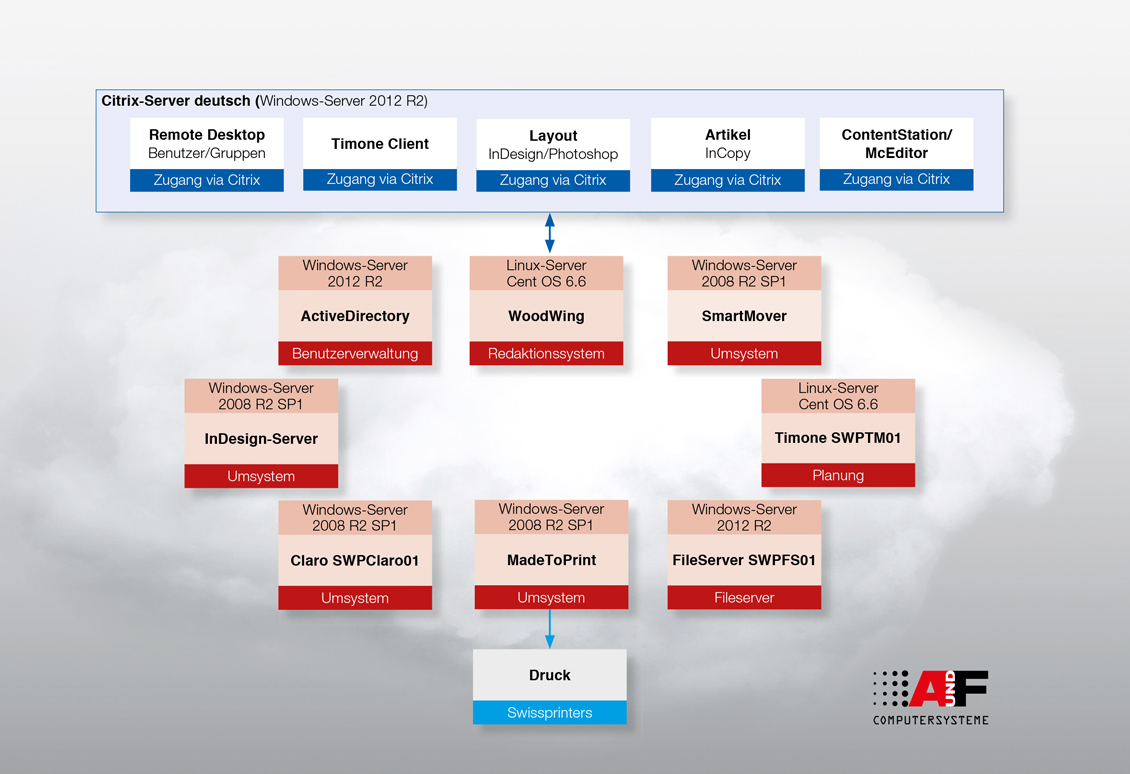The height and width of the screenshot is (774, 1130).
Task: Open the Timone SWPTM01 Planung node
Action: point(838,432)
